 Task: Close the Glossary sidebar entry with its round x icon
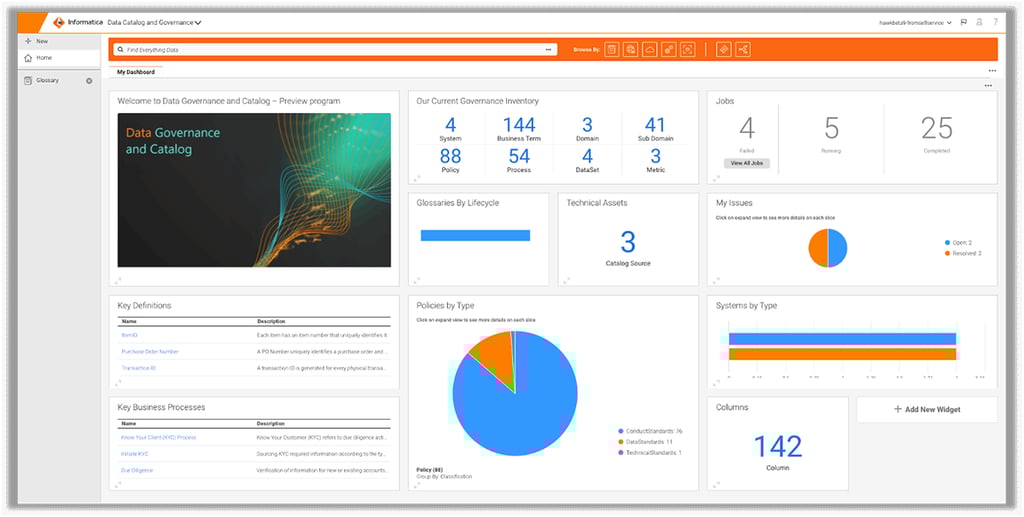pyautogui.click(x=89, y=81)
